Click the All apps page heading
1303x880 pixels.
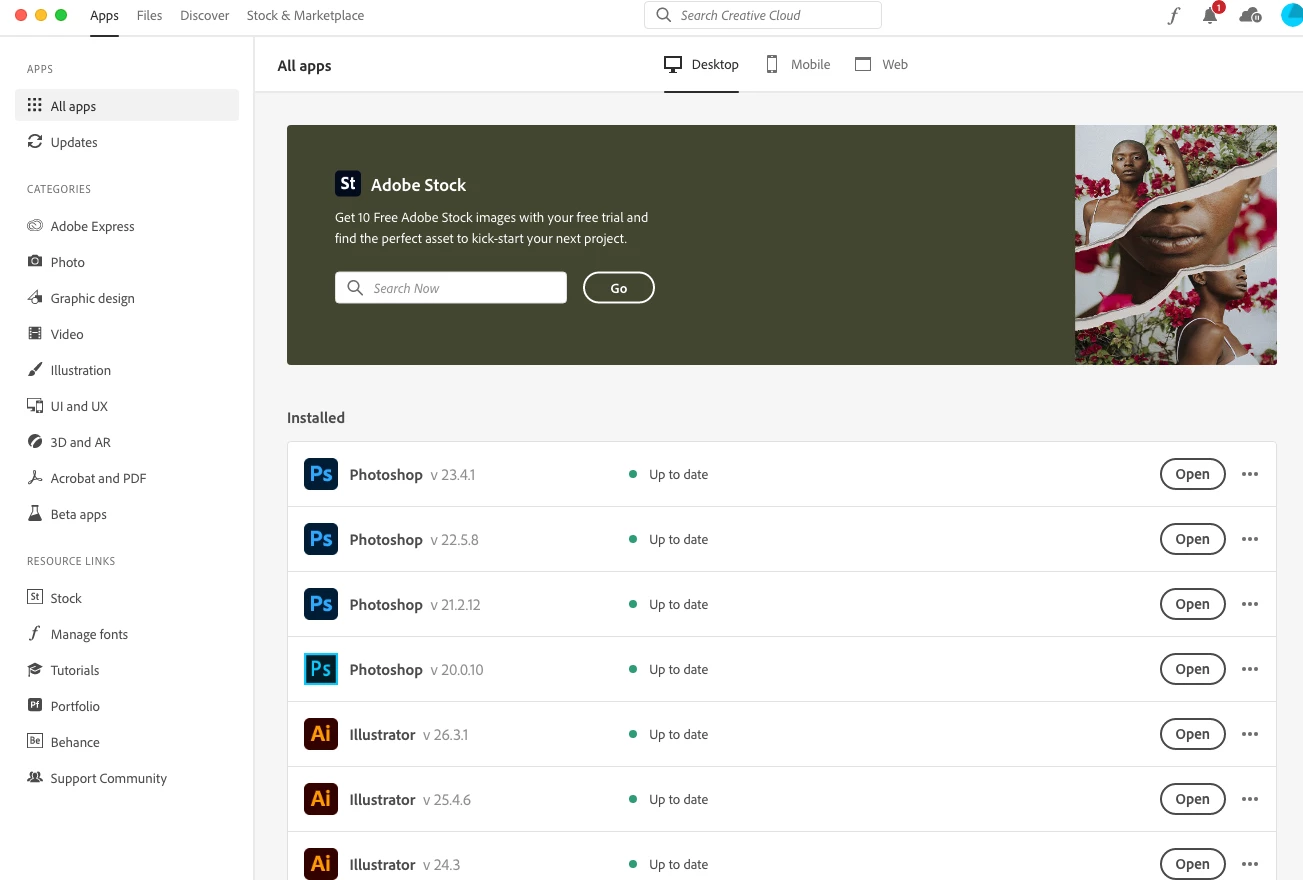tap(304, 66)
